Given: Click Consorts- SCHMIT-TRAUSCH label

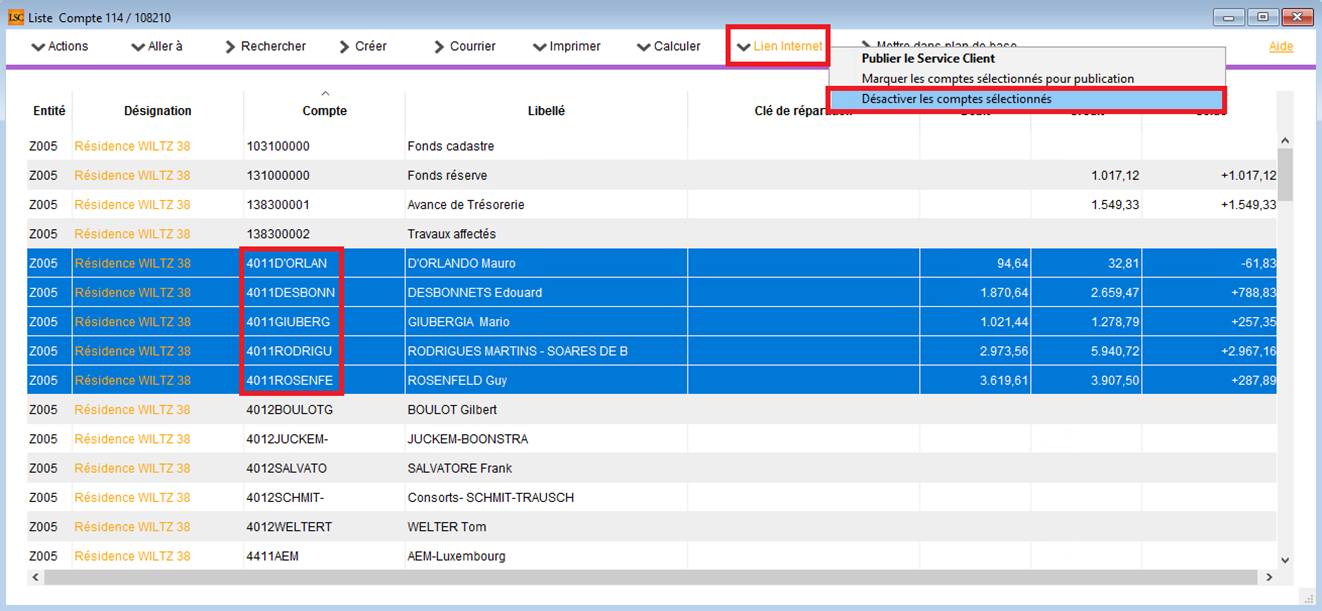Looking at the screenshot, I should pyautogui.click(x=491, y=498).
